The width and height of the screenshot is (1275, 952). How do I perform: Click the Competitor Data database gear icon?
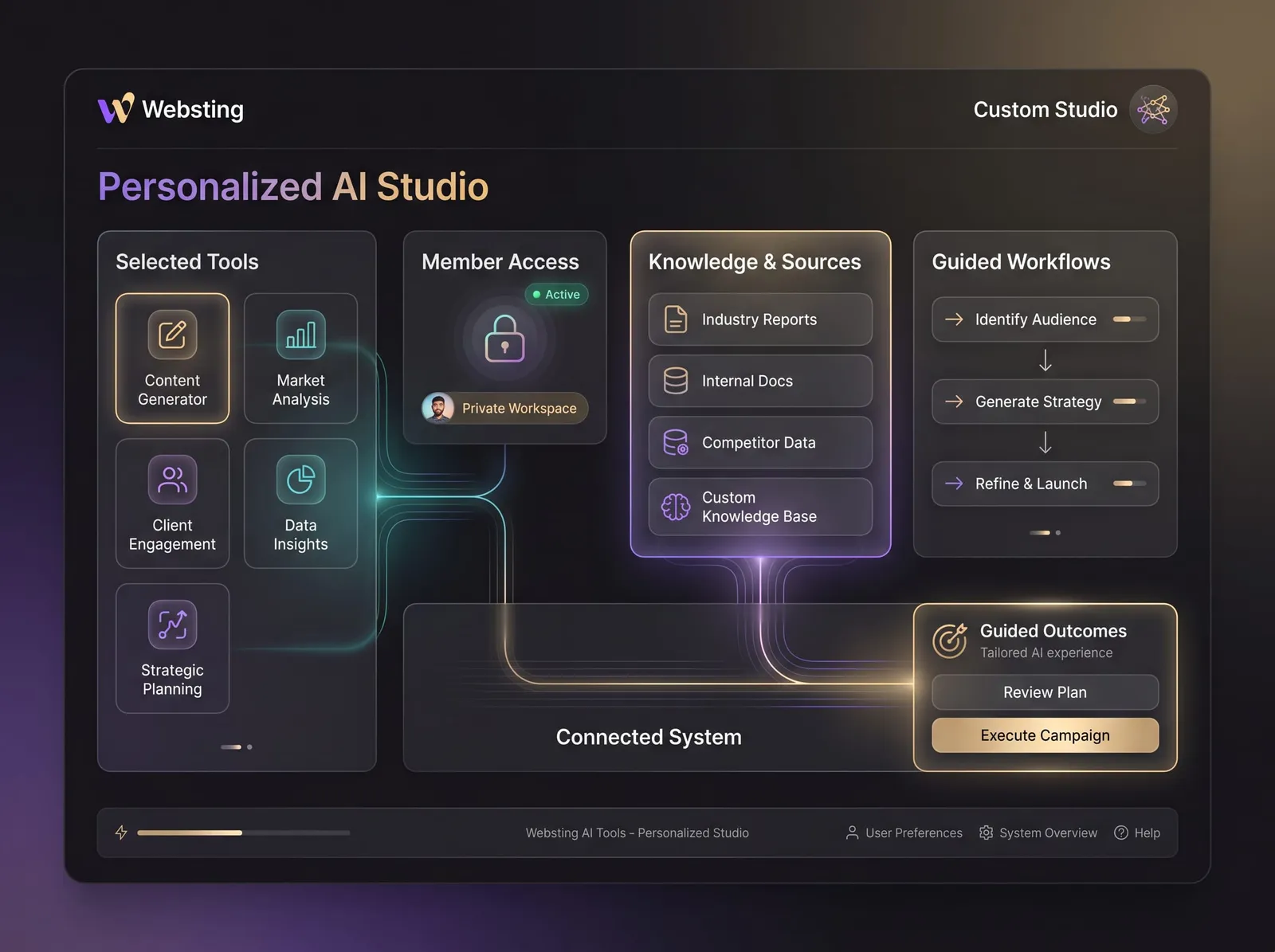676,442
